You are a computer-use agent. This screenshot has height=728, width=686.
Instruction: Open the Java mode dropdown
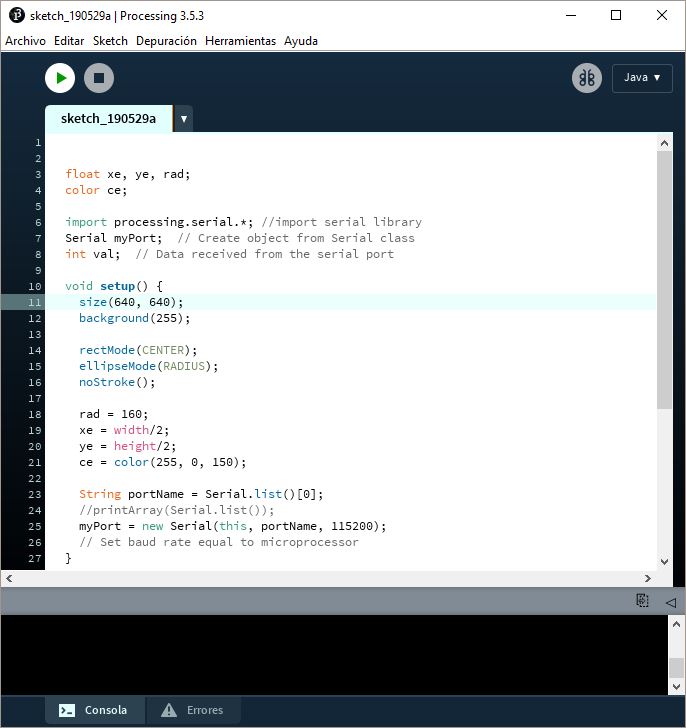point(642,78)
